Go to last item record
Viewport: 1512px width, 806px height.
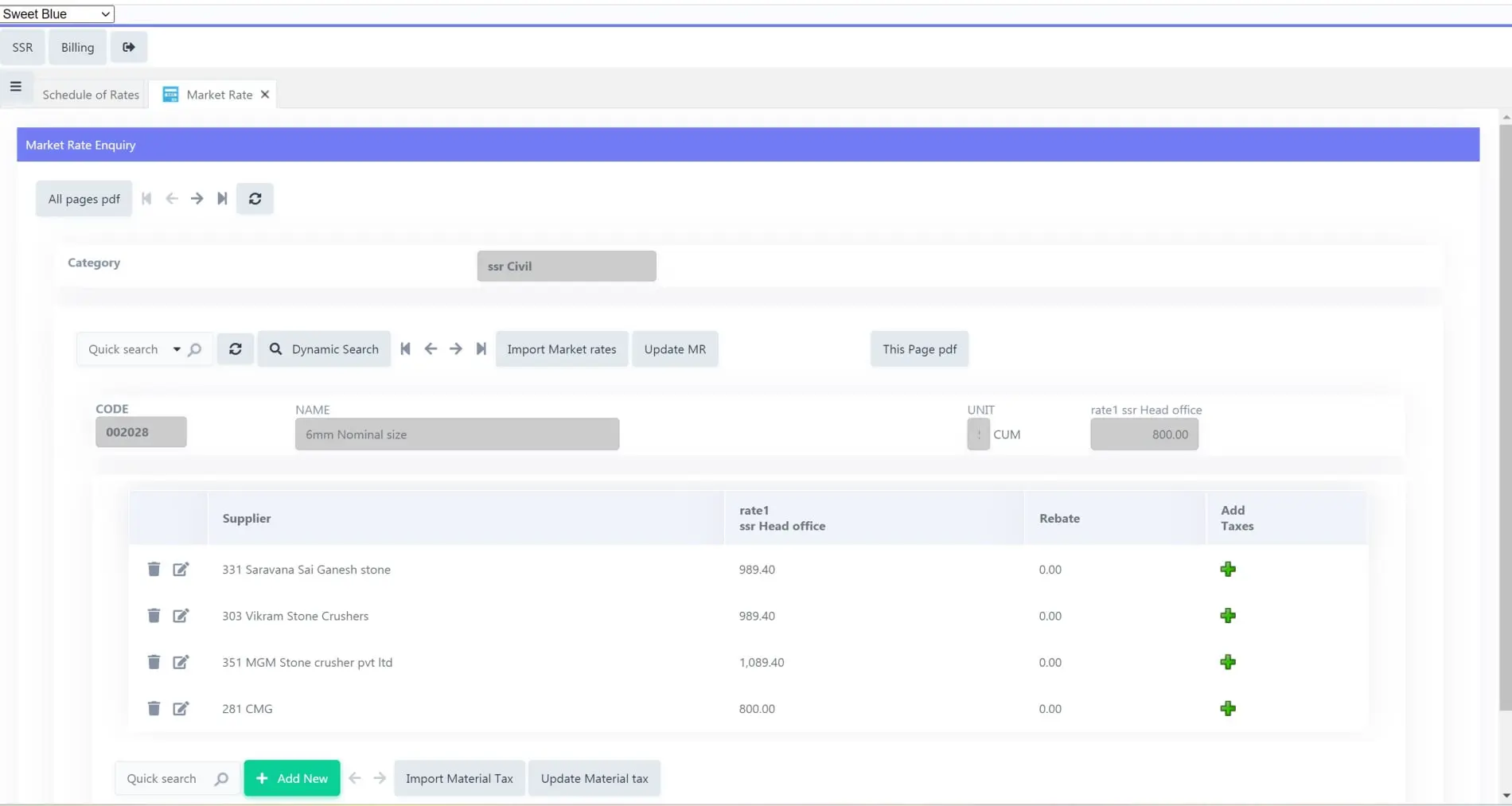tap(481, 349)
